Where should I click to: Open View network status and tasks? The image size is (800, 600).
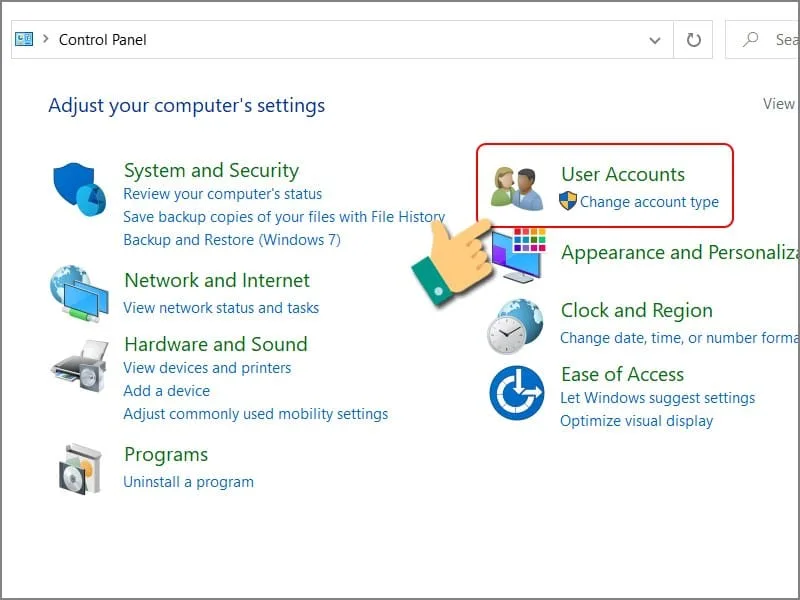(x=221, y=308)
